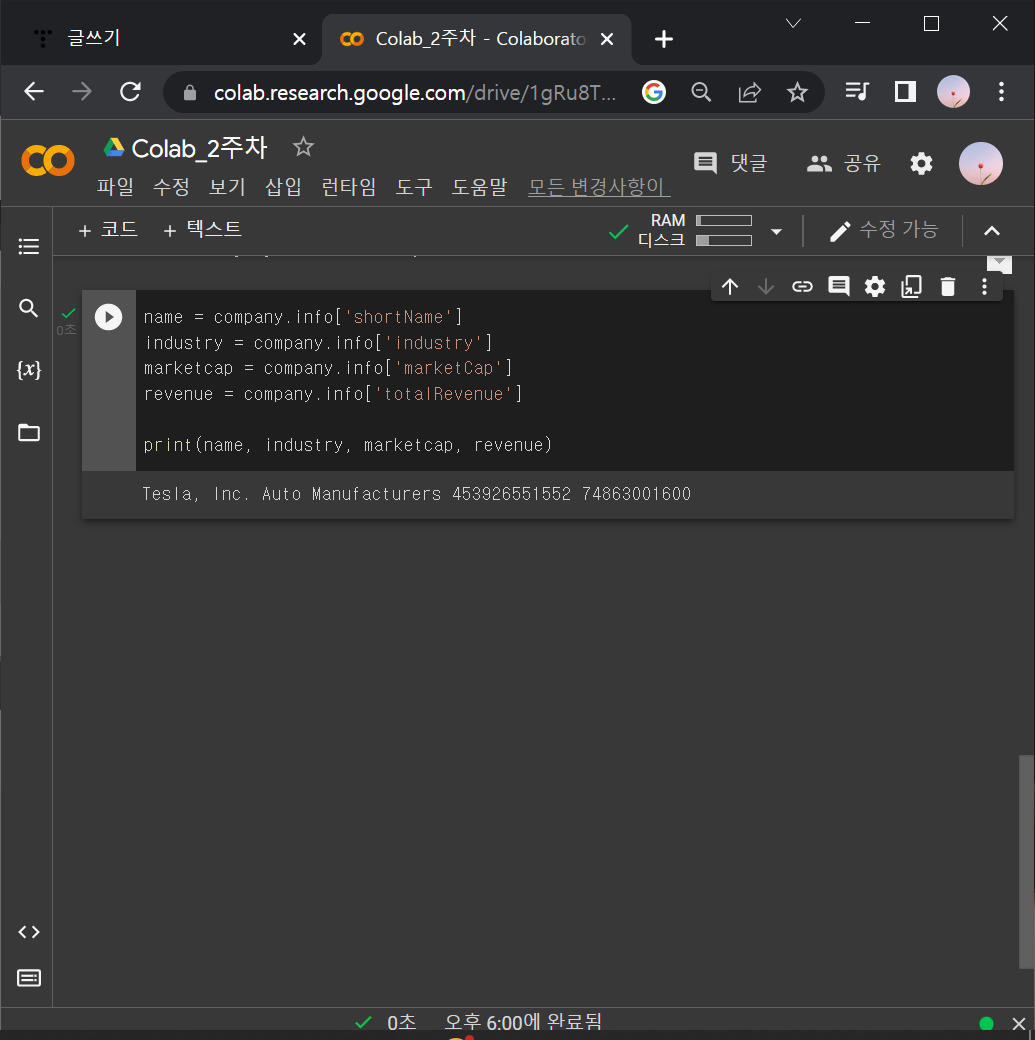
Task: Open the 파일 menu
Action: pos(115,187)
